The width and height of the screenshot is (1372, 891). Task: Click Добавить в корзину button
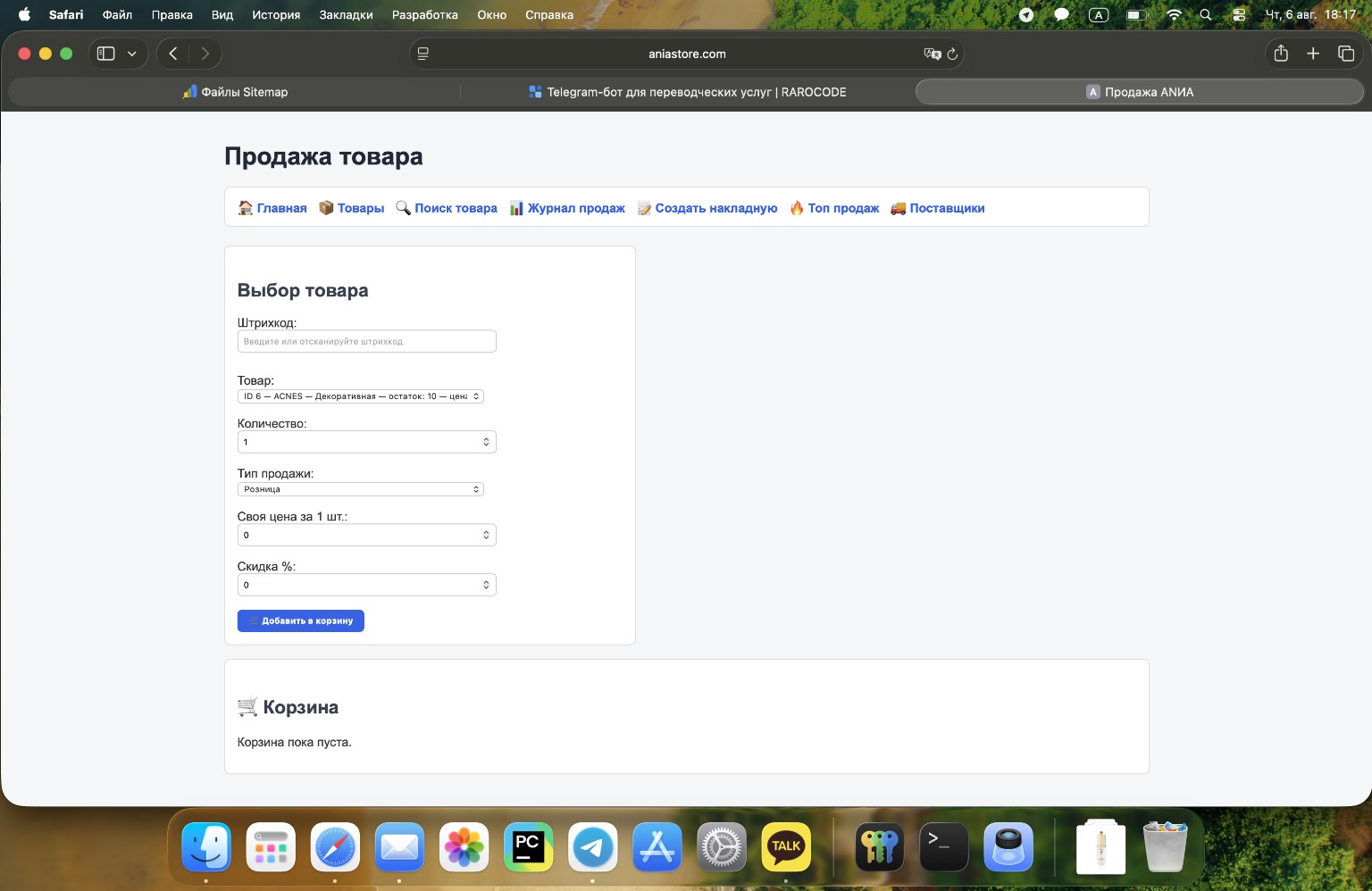(301, 620)
